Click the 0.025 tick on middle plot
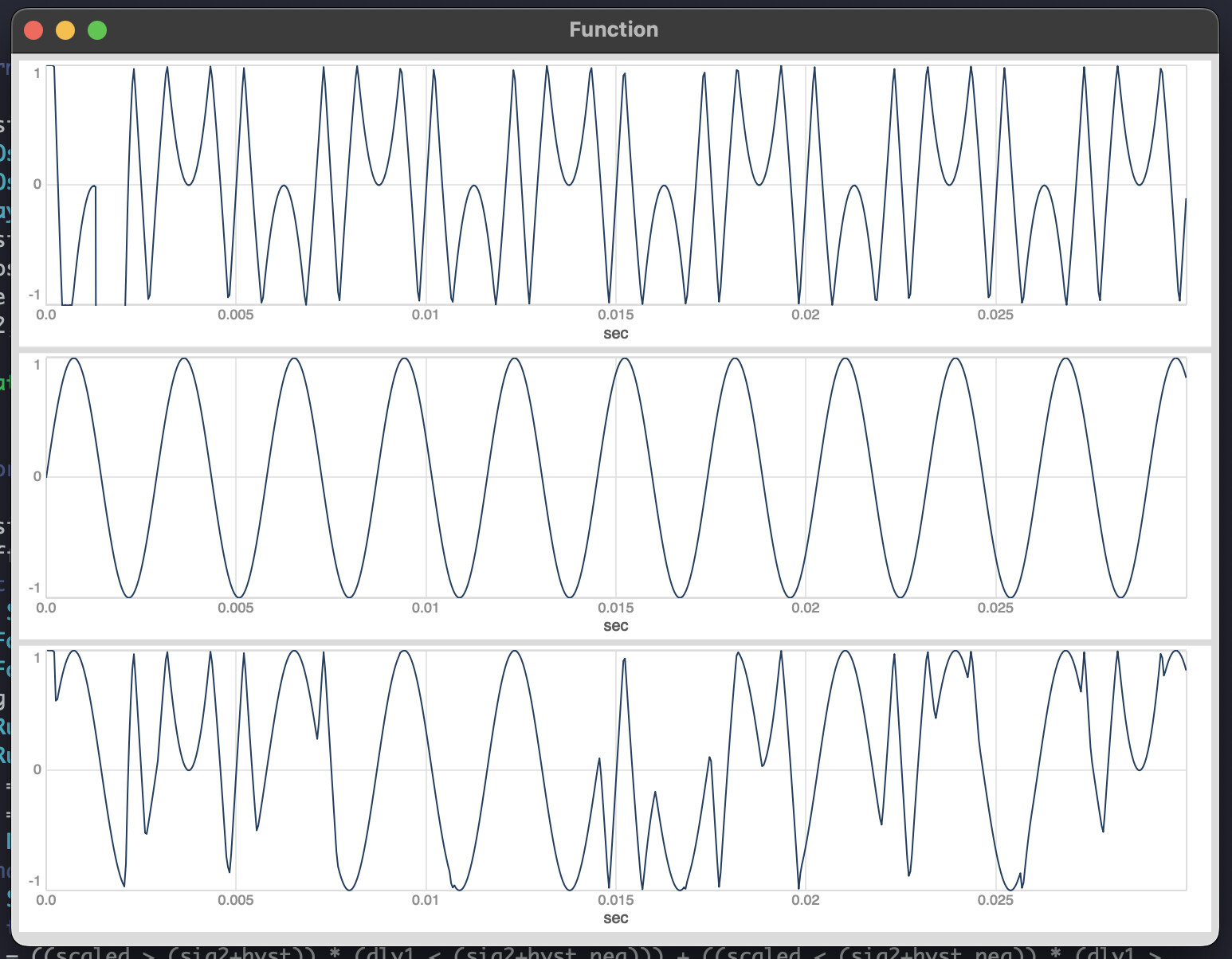The image size is (1232, 959). (x=995, y=608)
